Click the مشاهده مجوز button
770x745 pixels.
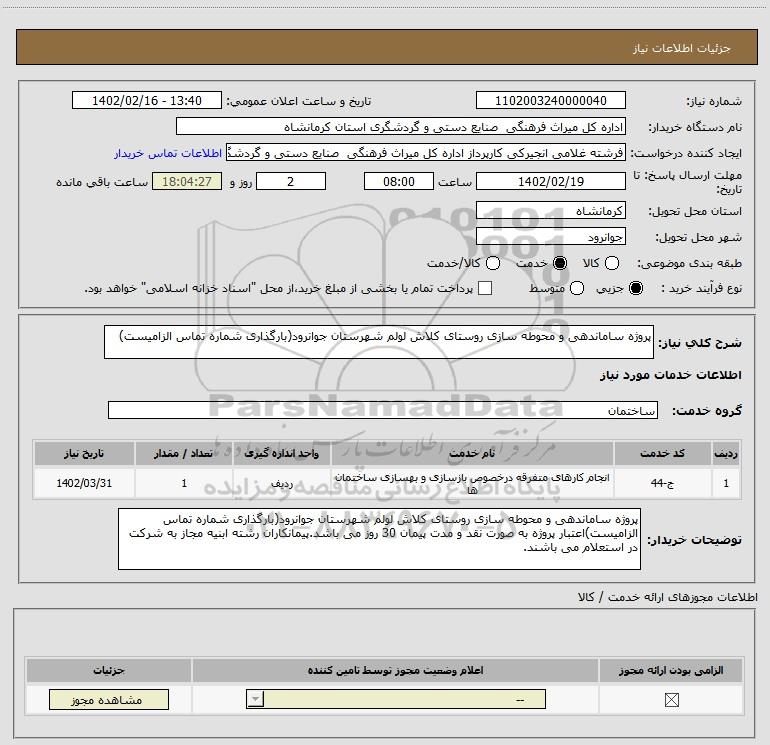109,699
